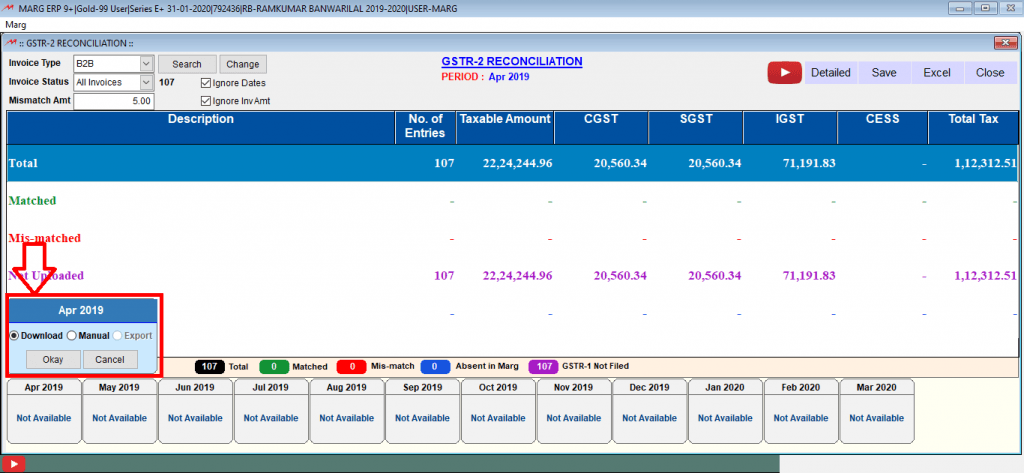
Task: Select the Jun 2019 month tab
Action: pyautogui.click(x=195, y=410)
